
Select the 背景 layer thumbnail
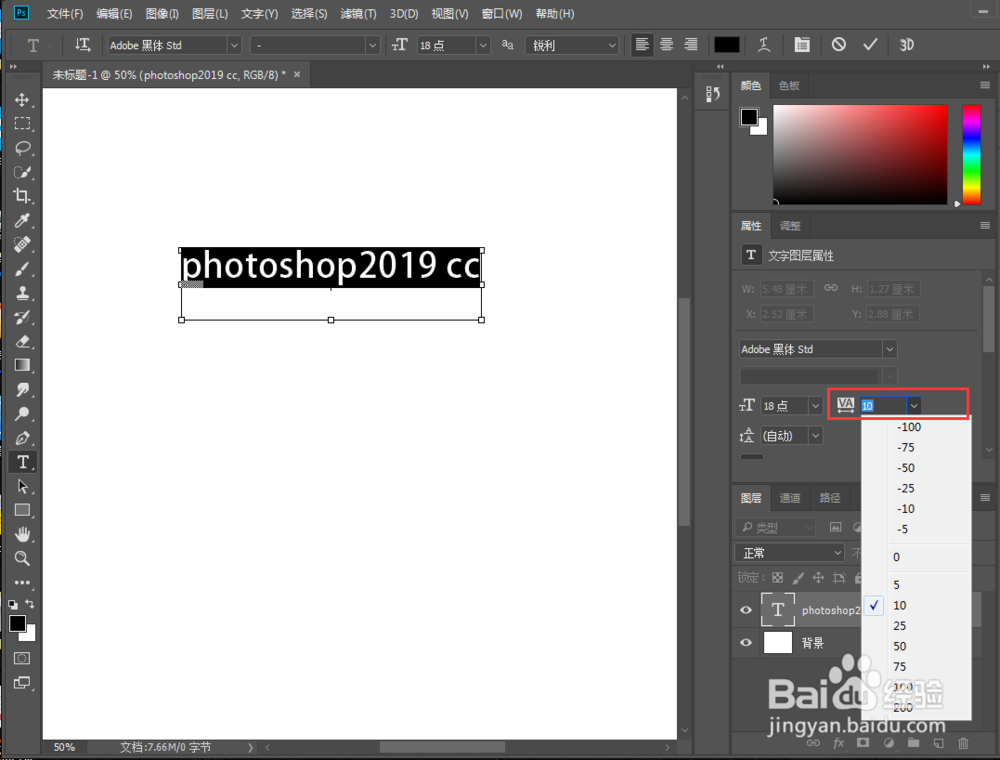[777, 643]
